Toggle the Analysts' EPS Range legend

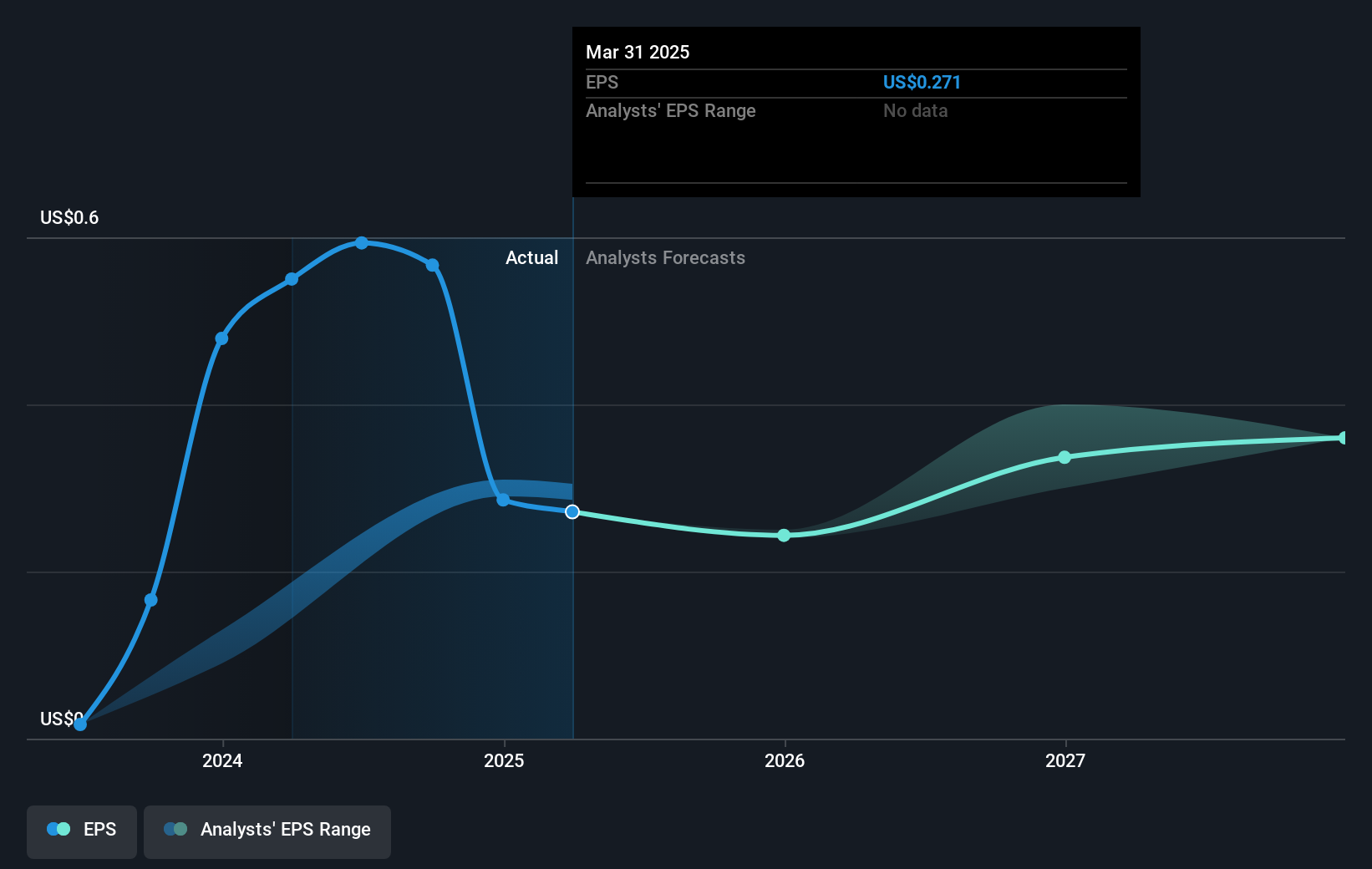coord(267,831)
